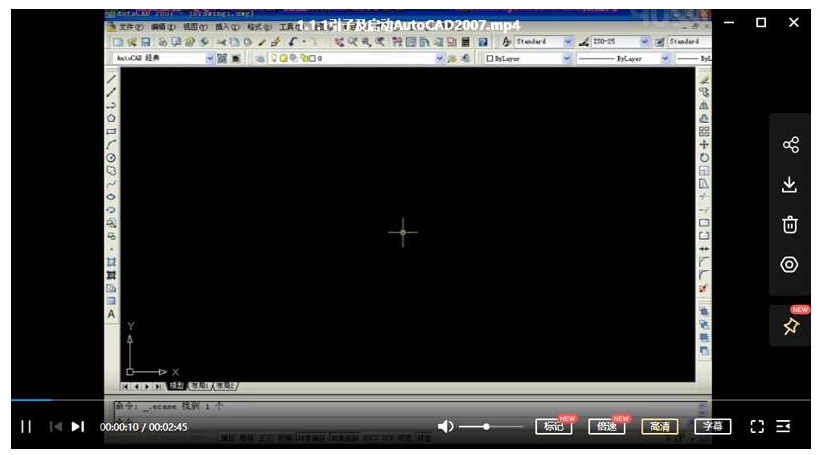The height and width of the screenshot is (455, 820).
Task: Click the Array tool in Modify toolbar
Action: click(704, 132)
